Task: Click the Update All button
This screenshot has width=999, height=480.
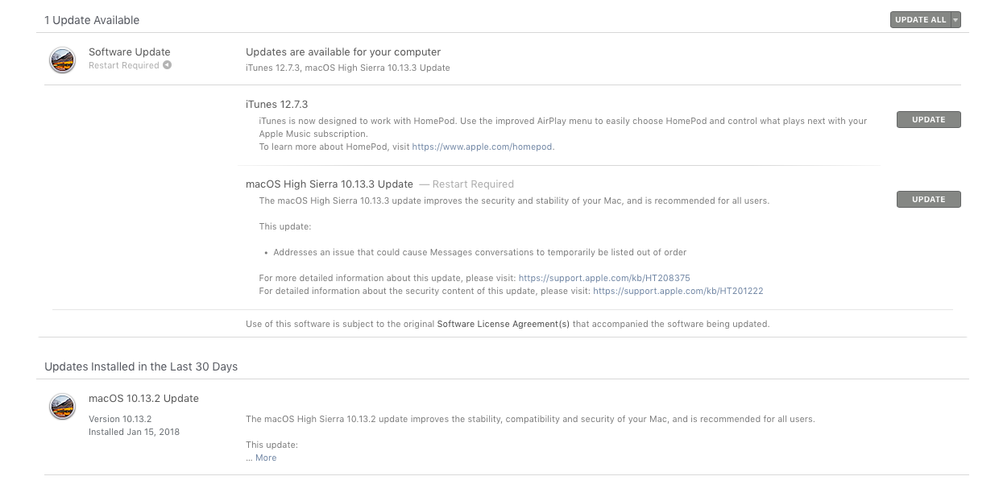Action: pyautogui.click(x=921, y=20)
